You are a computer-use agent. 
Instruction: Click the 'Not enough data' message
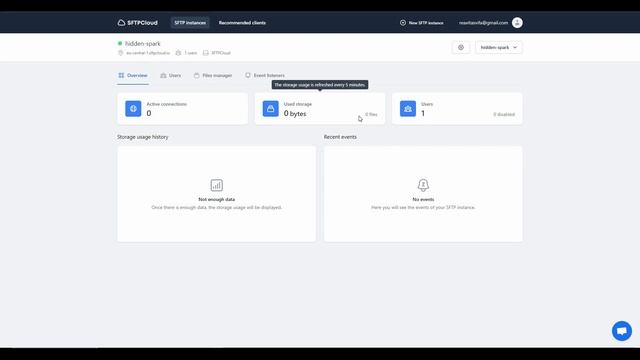tap(217, 200)
